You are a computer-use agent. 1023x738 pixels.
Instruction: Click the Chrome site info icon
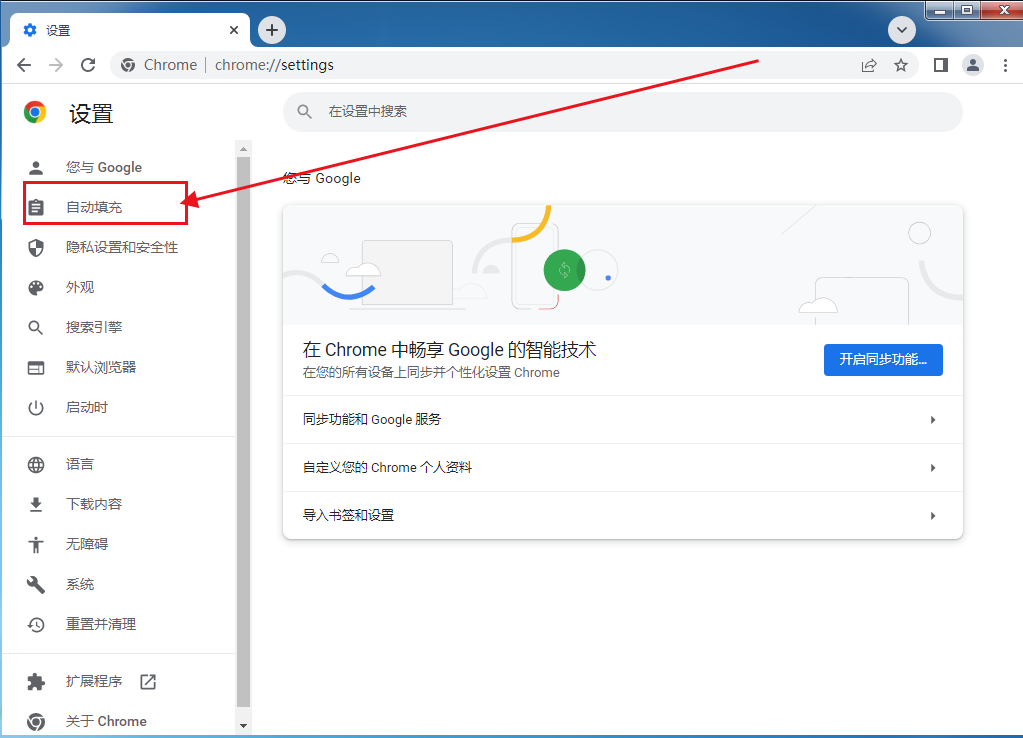[128, 65]
